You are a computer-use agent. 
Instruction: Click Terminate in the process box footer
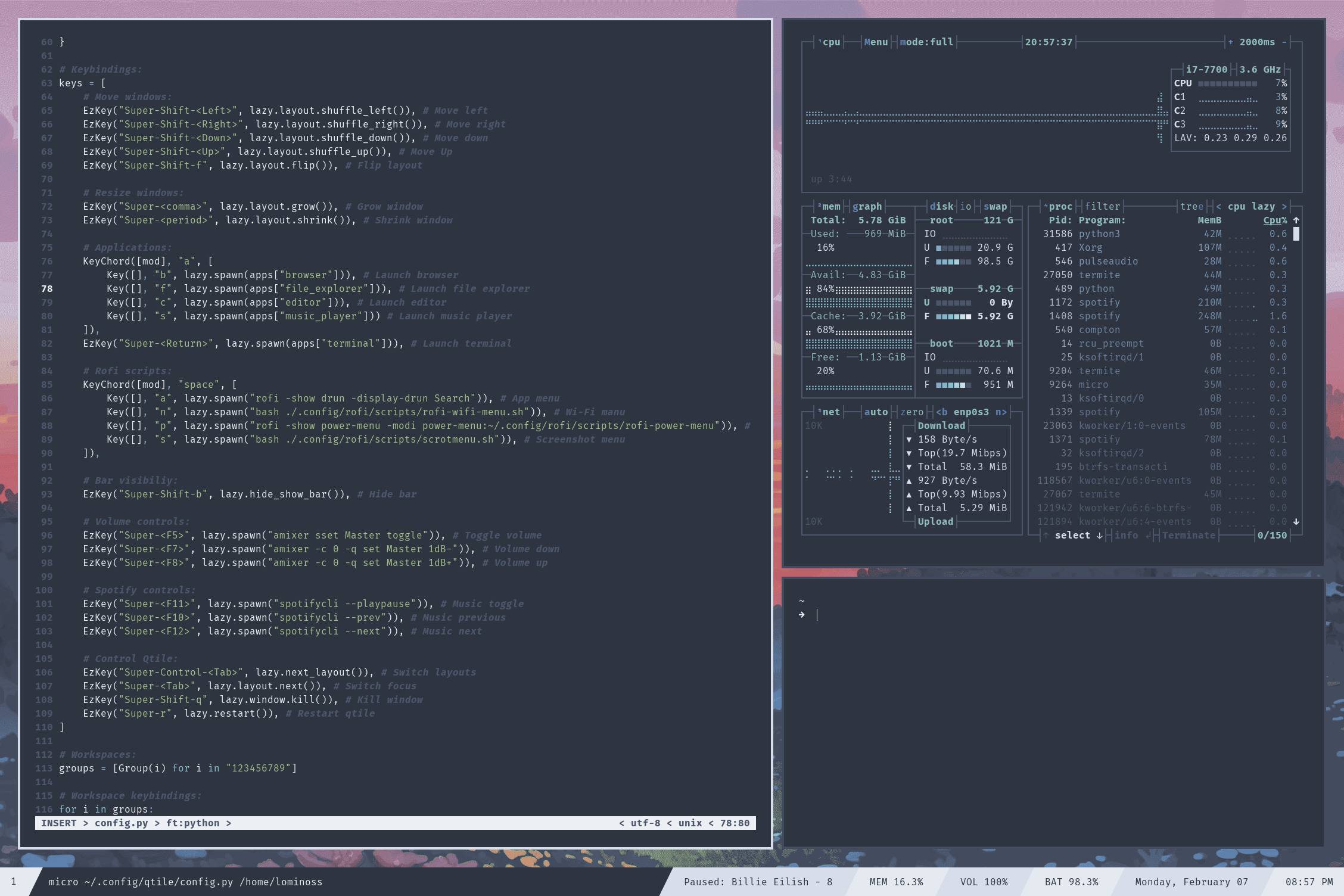[1189, 536]
